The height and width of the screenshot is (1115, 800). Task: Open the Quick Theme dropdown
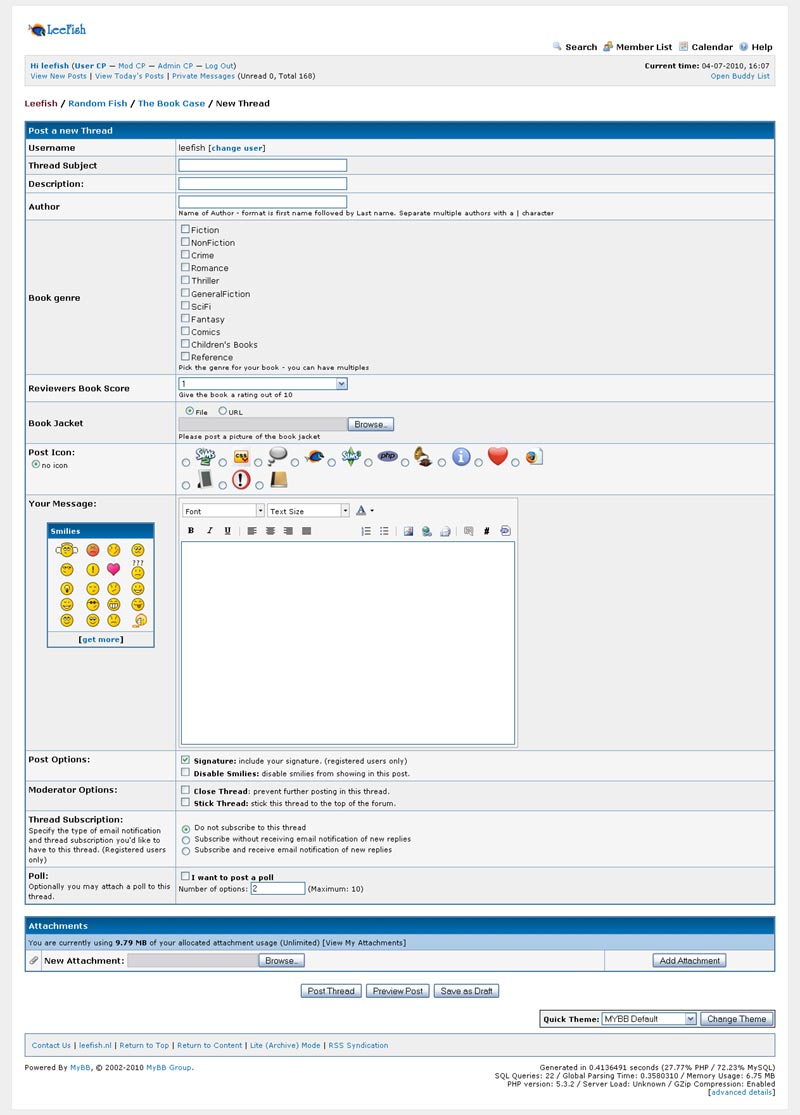point(648,1019)
